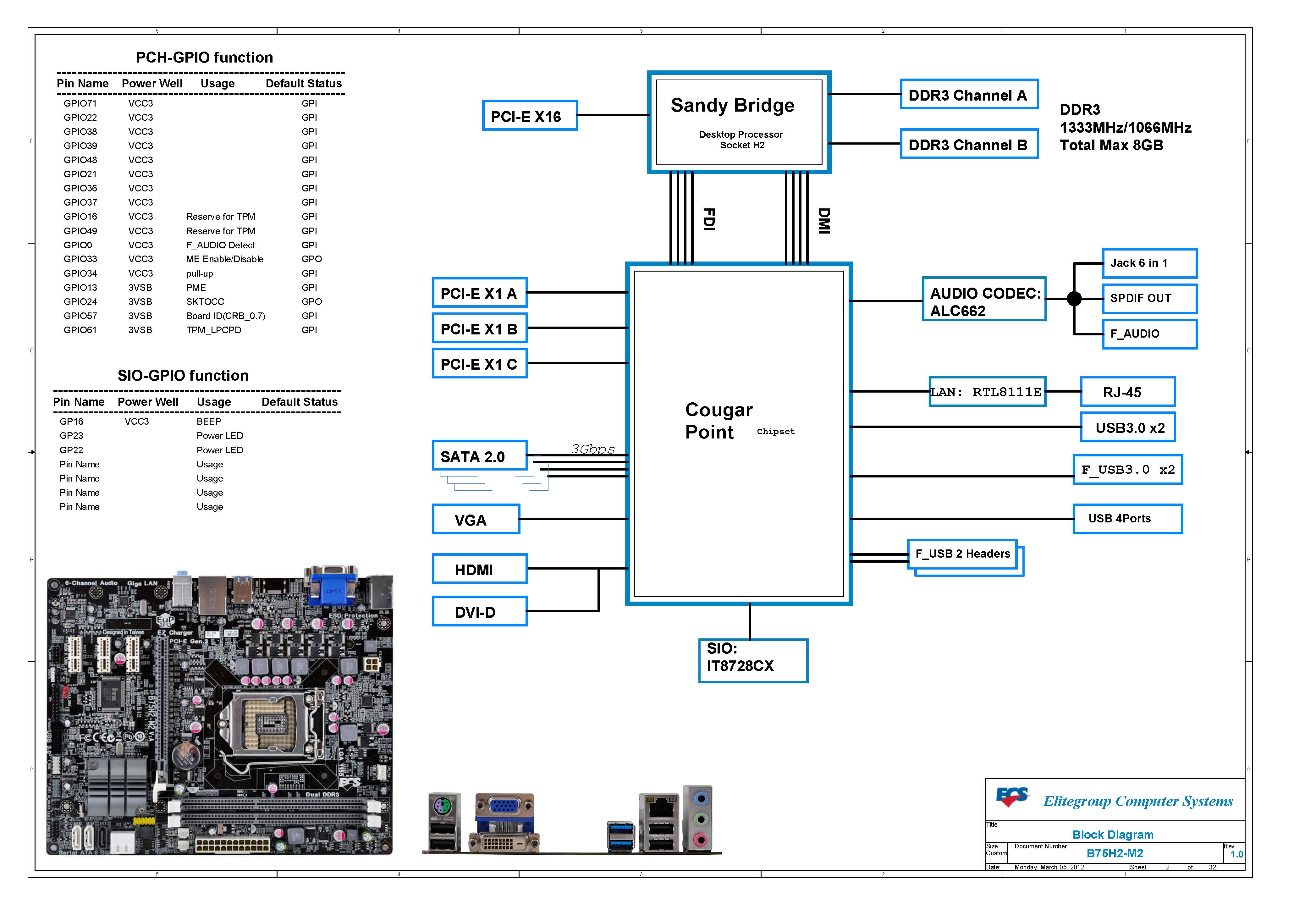The image size is (1316, 915).
Task: Click the 'PCH-GPIO function' heading
Action: 204,57
